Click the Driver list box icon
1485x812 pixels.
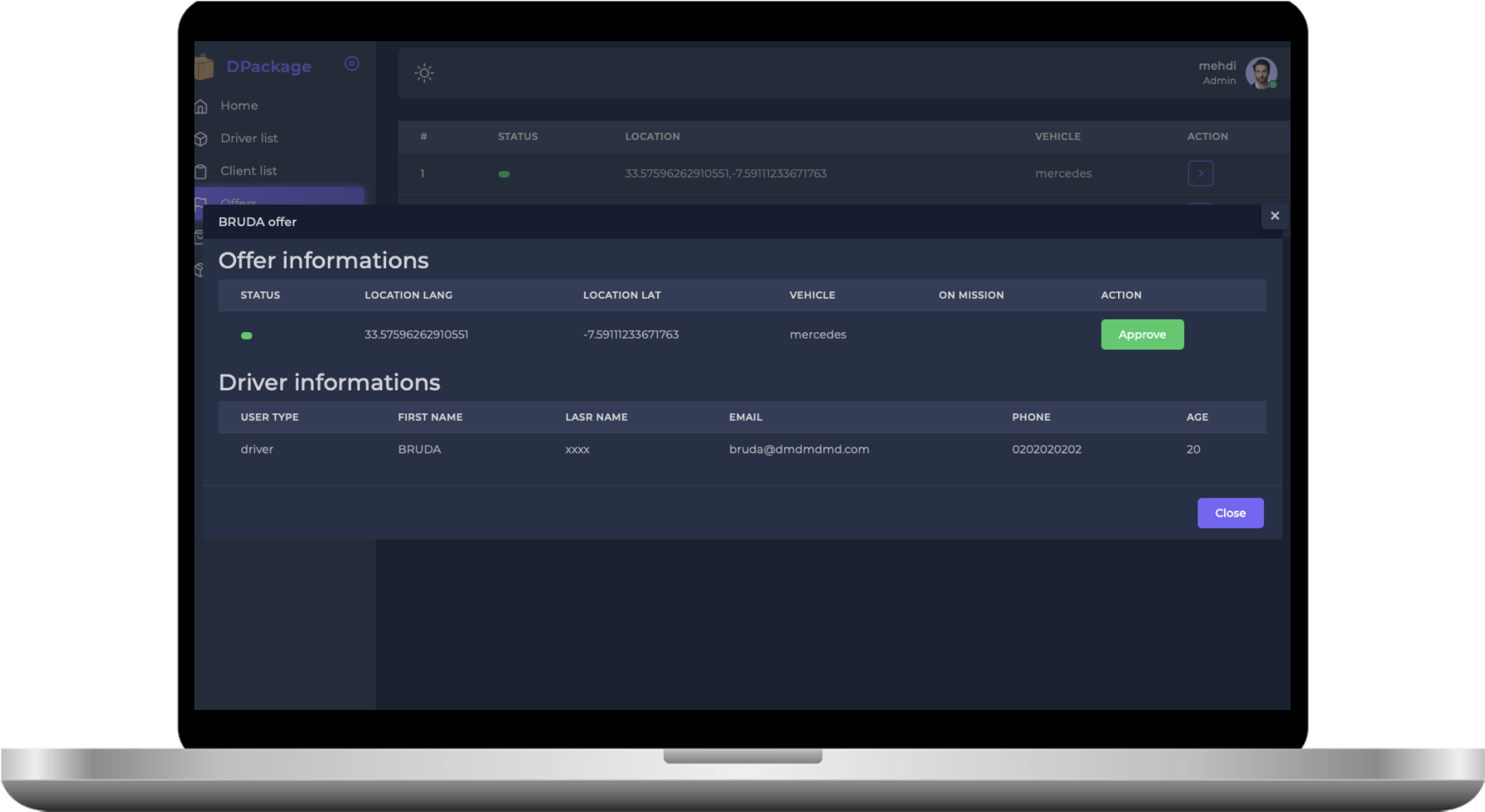pyautogui.click(x=201, y=139)
